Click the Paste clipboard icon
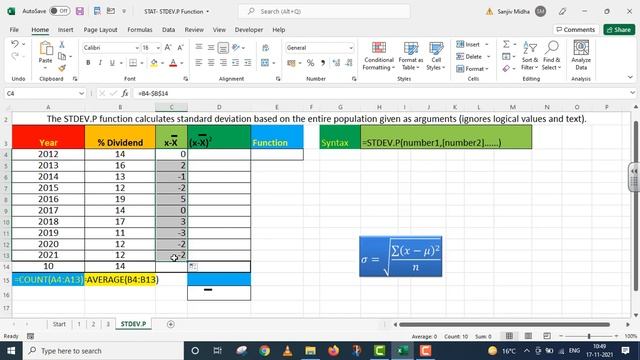640x360 pixels. (46, 49)
